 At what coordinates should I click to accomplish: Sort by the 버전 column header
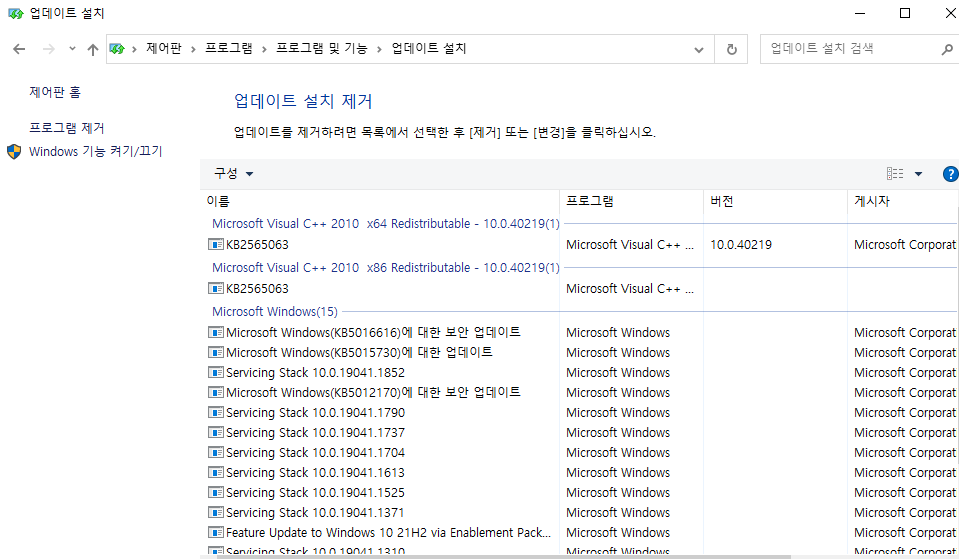pyautogui.click(x=776, y=201)
